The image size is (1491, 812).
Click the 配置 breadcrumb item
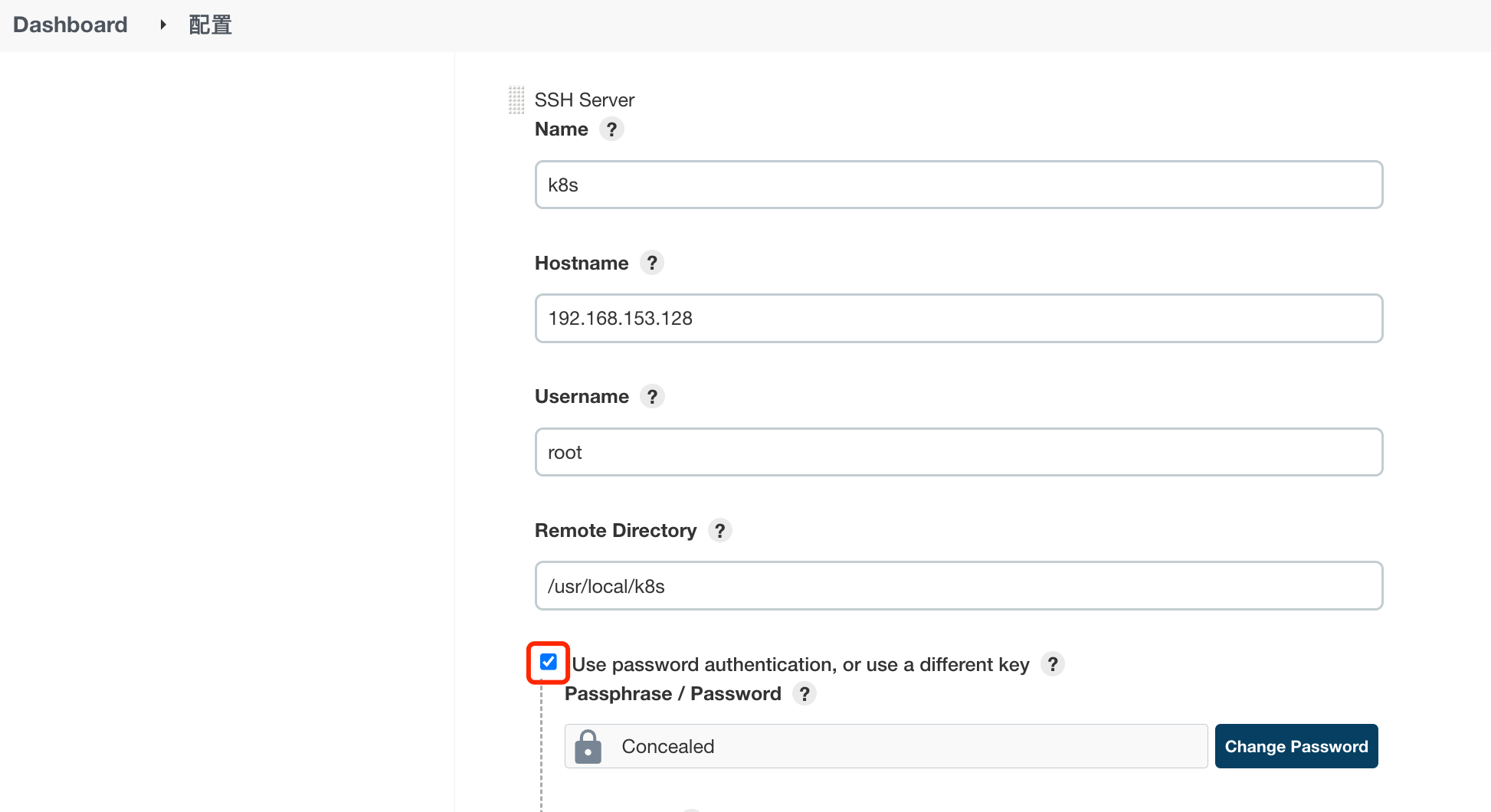pyautogui.click(x=210, y=25)
